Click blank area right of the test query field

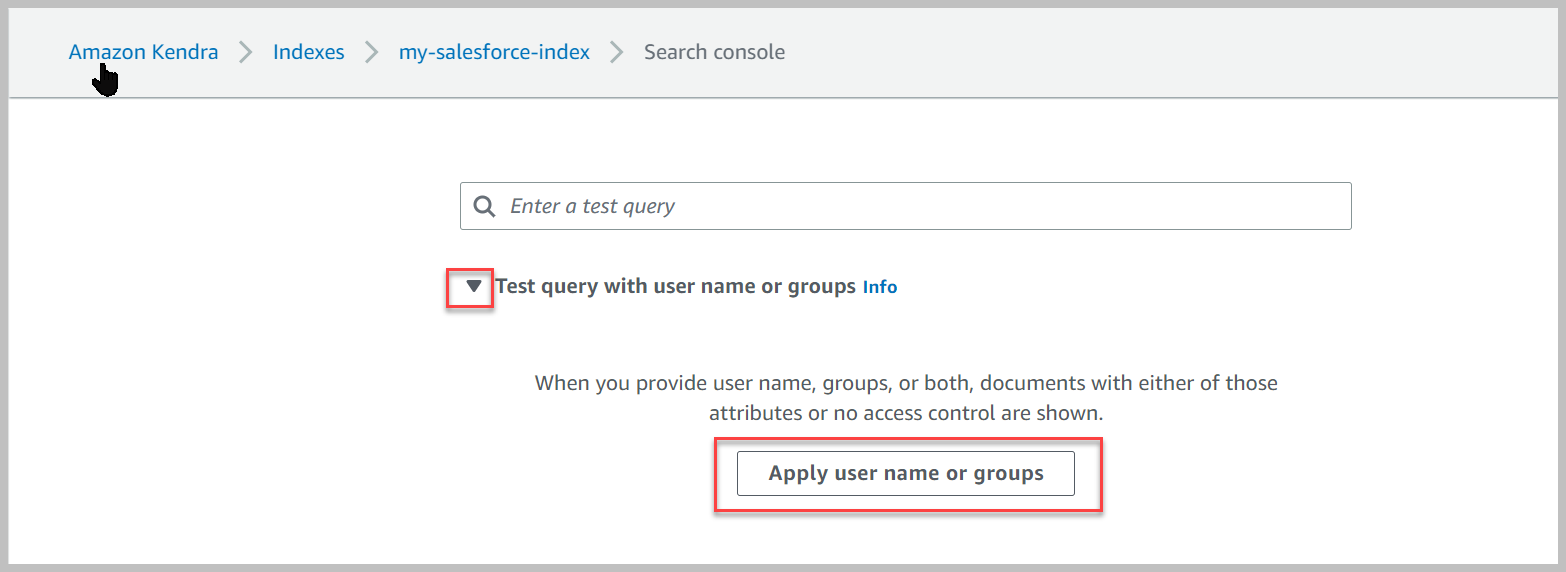(1450, 206)
